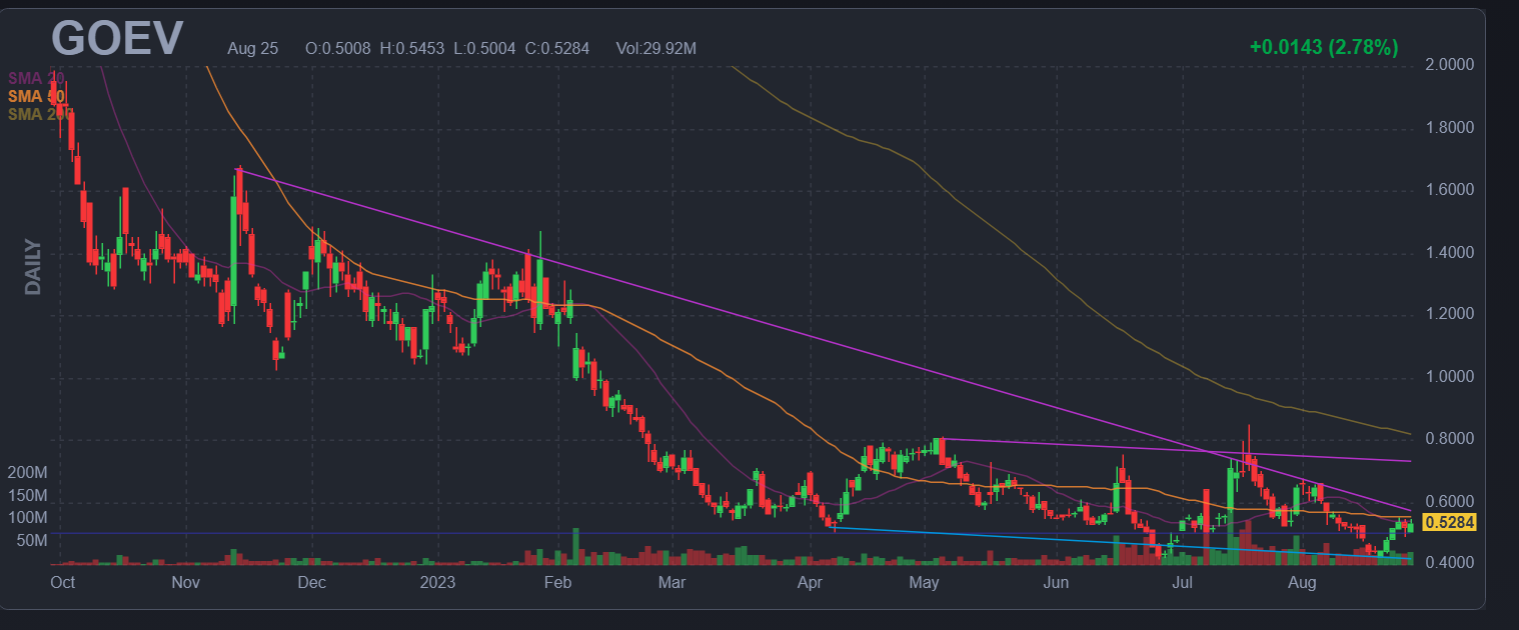
Task: Click the DAILY timeframe label
Action: tap(33, 267)
